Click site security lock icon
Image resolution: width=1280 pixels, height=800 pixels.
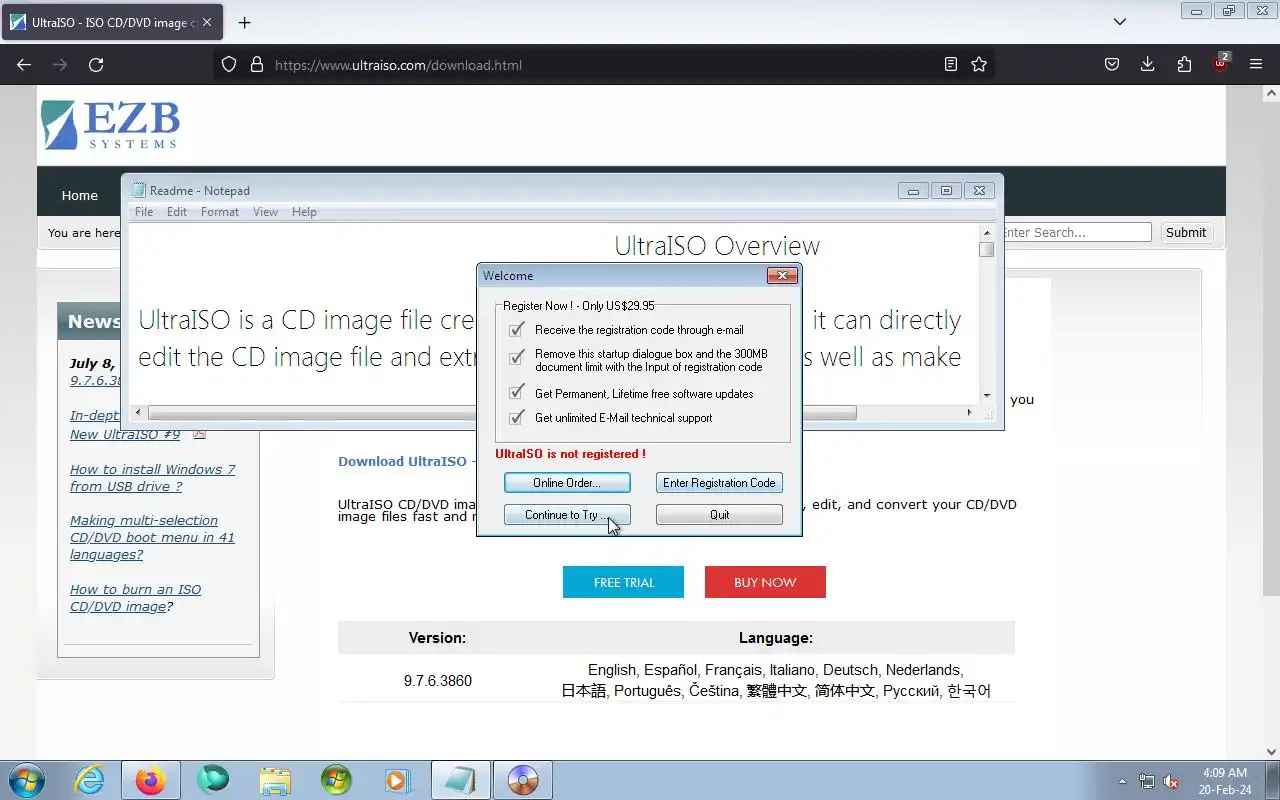pos(257,65)
